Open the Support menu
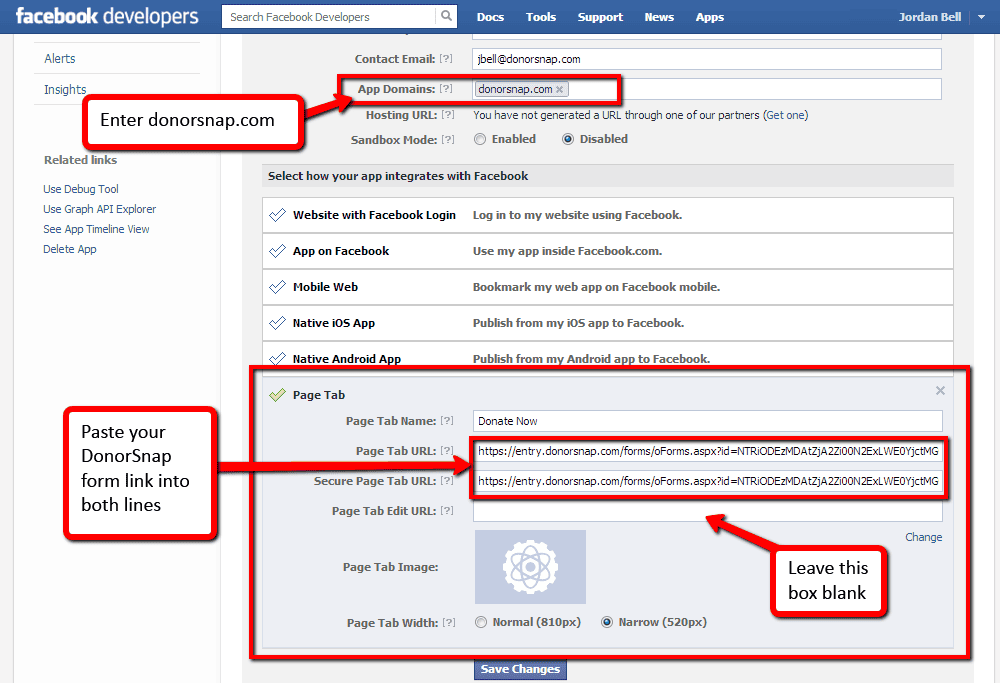Image resolution: width=1000 pixels, height=683 pixels. click(600, 17)
